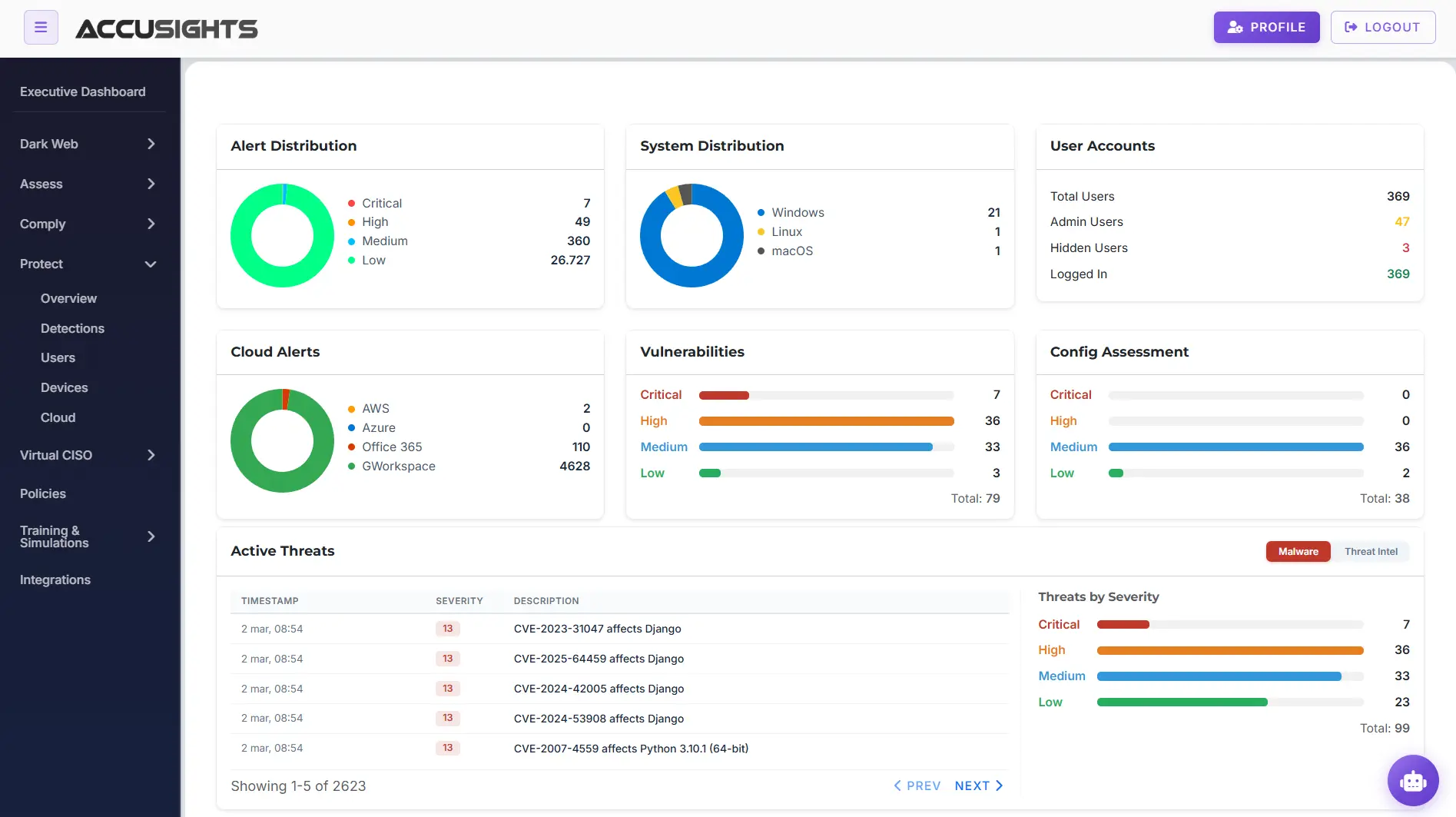Click Logged In value 369
This screenshot has height=817, width=1456.
pos(1398,274)
